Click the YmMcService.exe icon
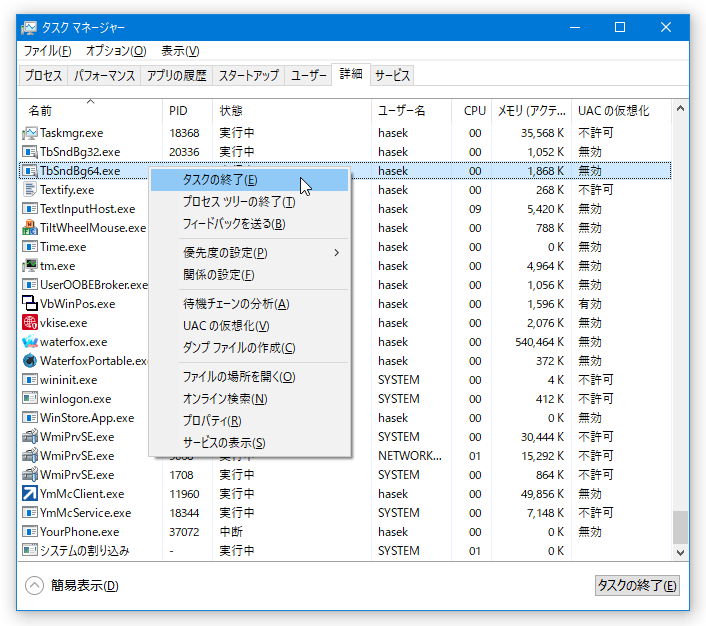Screen dimensions: 706x626 tap(30, 513)
